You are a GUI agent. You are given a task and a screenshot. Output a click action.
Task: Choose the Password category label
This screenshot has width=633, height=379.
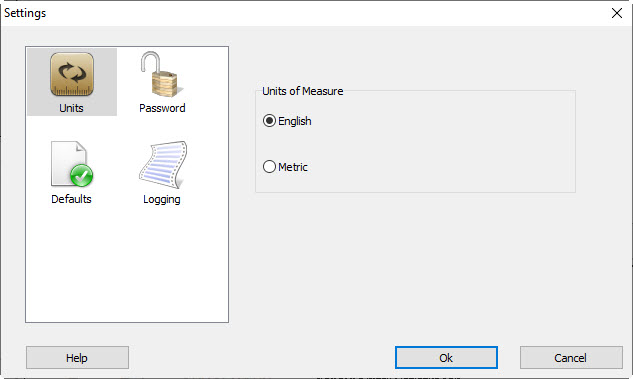[x=162, y=108]
